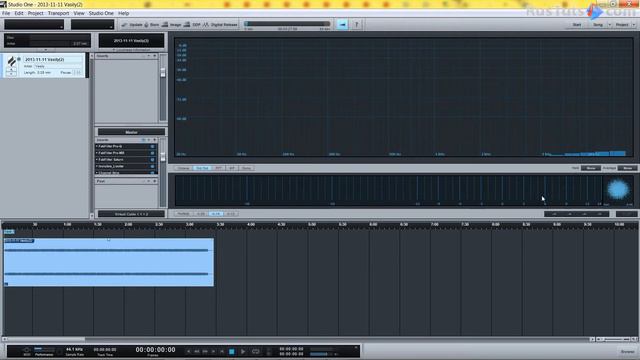Click the Image export icon

pyautogui.click(x=165, y=25)
